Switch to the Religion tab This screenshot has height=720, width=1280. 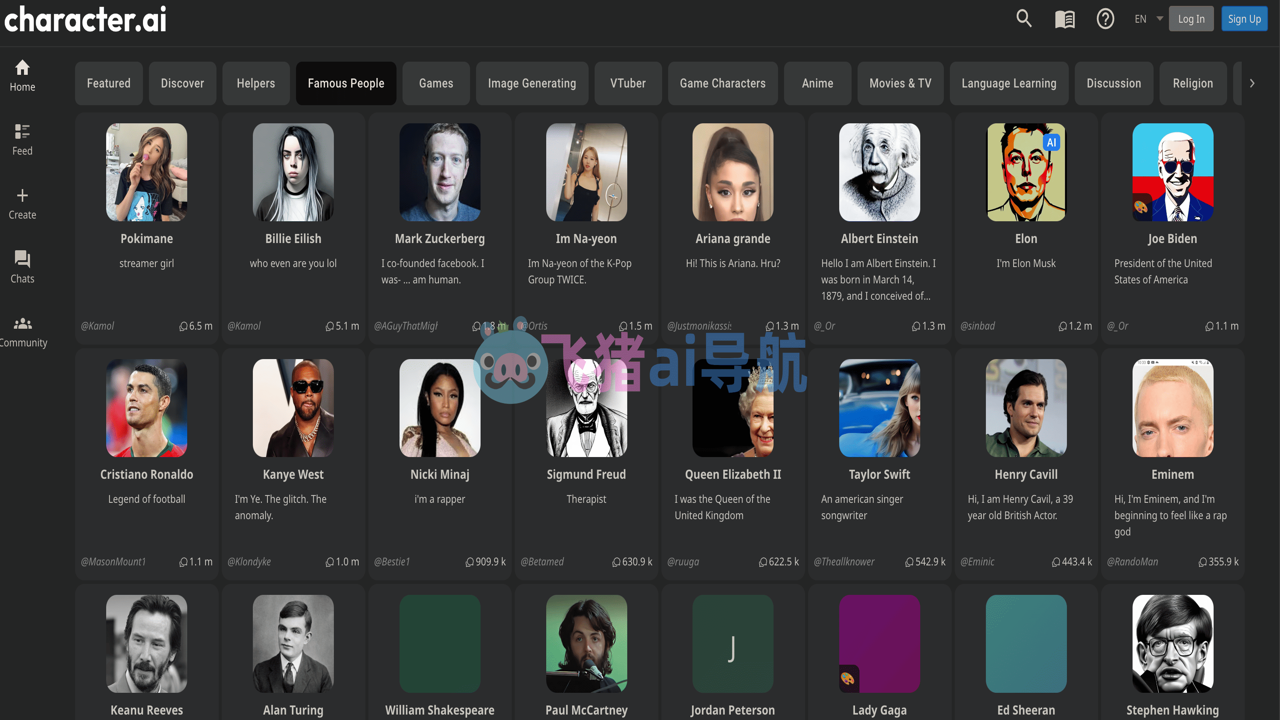coord(1193,83)
